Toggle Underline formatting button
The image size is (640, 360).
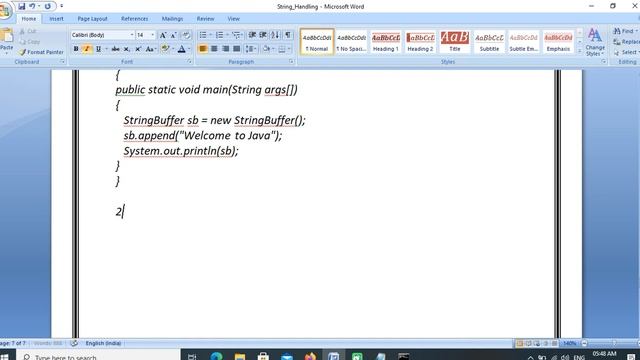[98, 49]
